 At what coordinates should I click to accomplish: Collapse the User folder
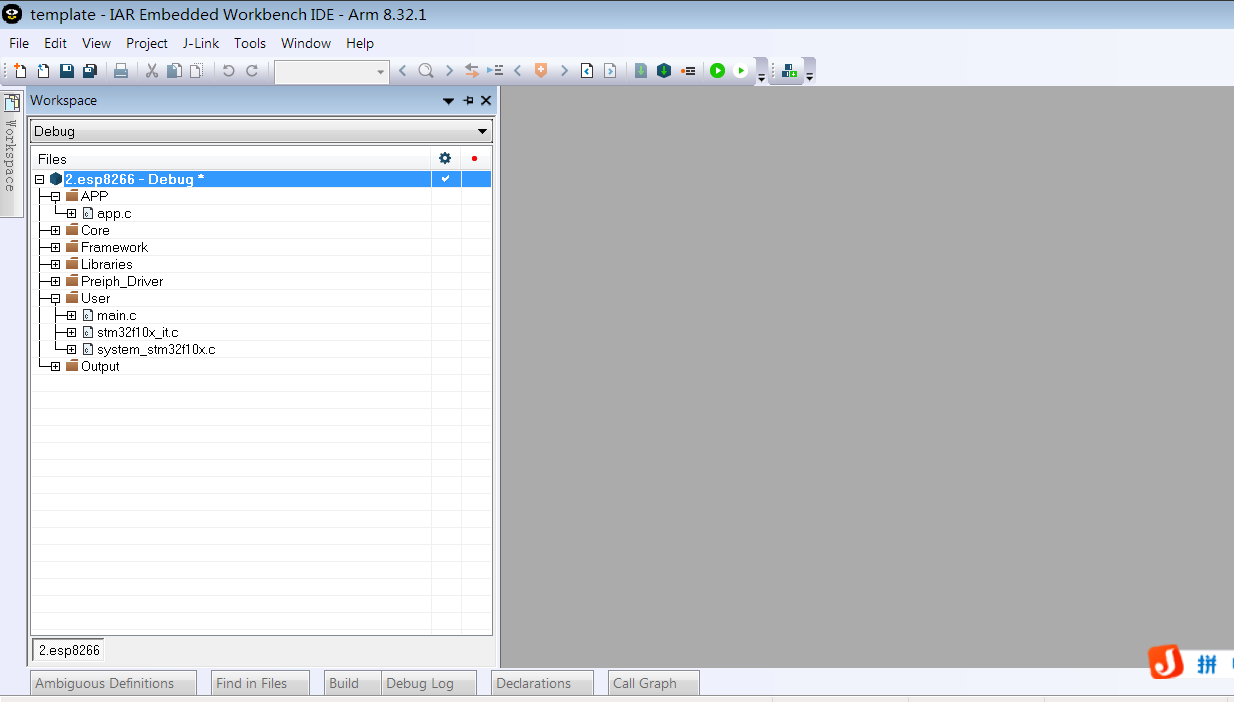pos(55,298)
